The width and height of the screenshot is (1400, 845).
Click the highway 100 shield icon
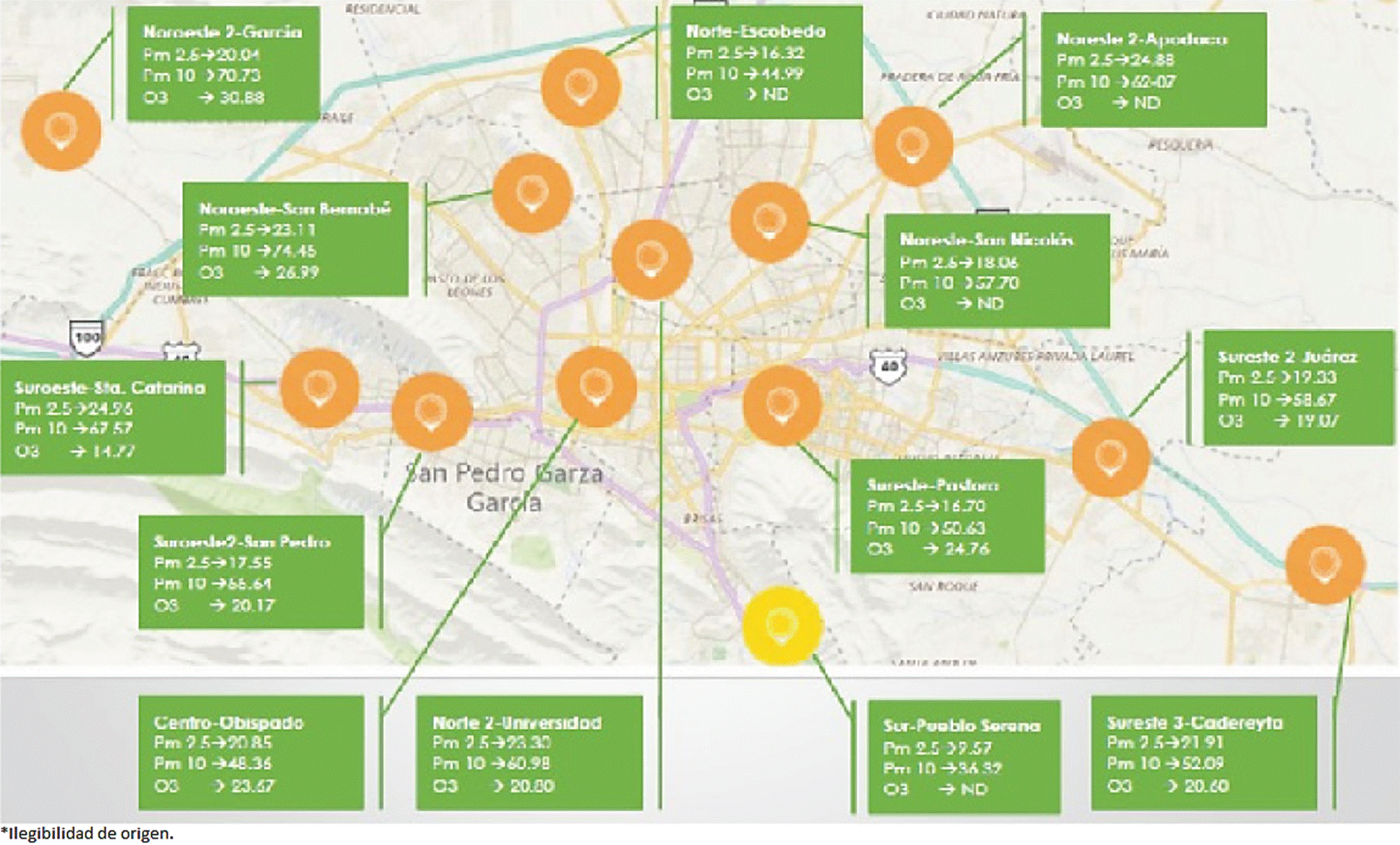click(86, 339)
